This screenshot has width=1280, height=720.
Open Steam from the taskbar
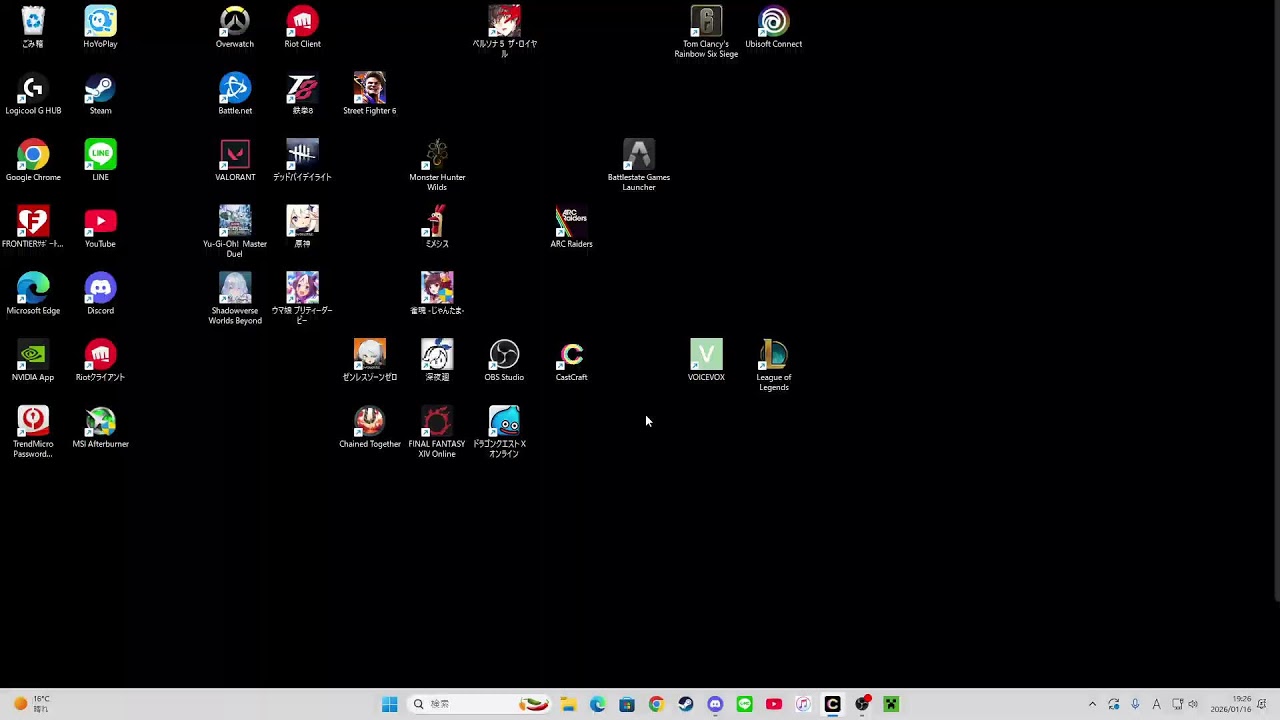(x=685, y=704)
